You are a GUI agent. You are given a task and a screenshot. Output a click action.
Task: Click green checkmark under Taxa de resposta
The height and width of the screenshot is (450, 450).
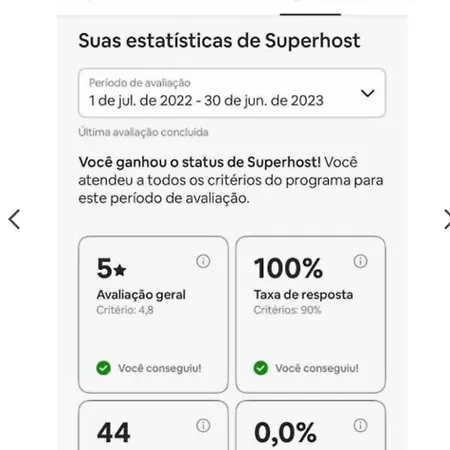pos(261,368)
